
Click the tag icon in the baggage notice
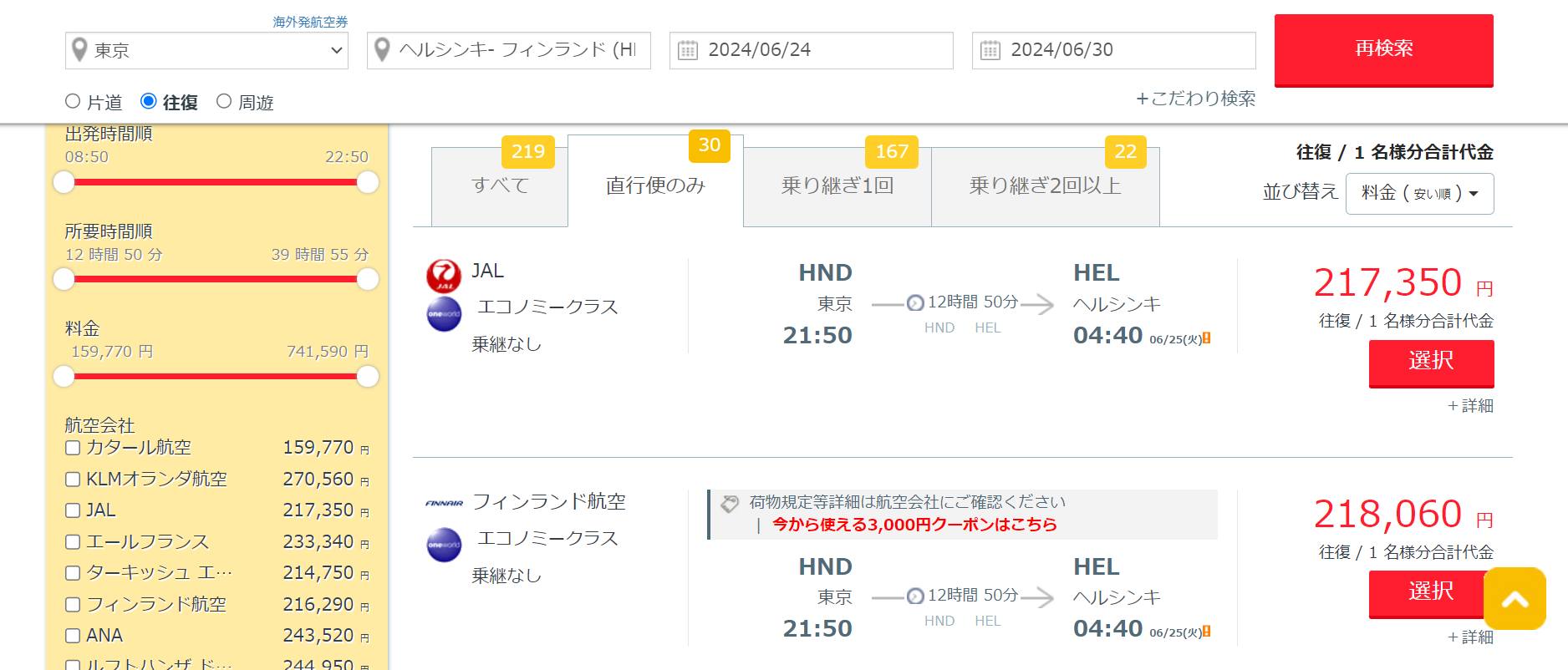click(x=730, y=503)
